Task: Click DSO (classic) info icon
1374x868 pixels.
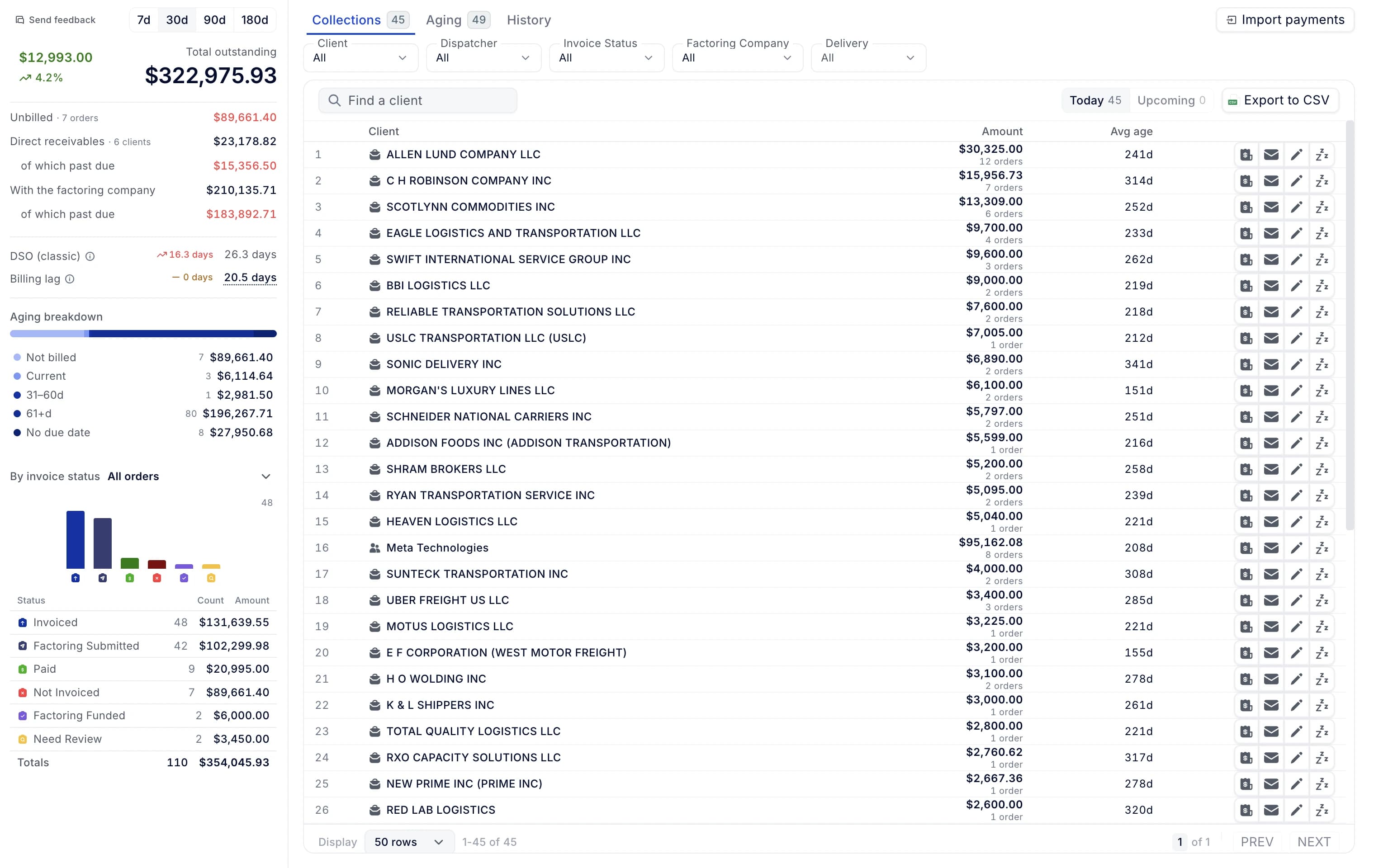Action: (90, 256)
